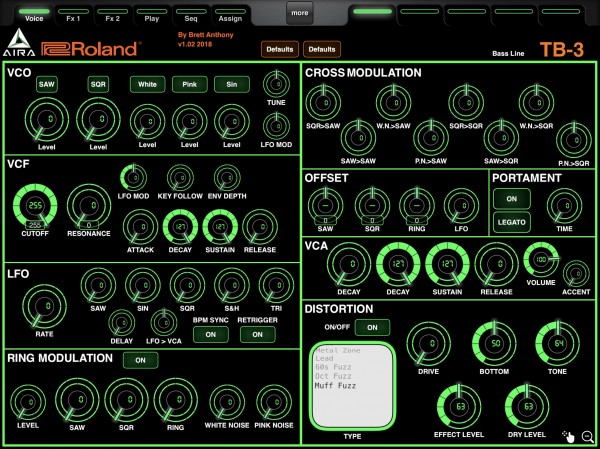Click the pointer hand edit icon
Image resolution: width=600 pixels, height=449 pixels.
pyautogui.click(x=568, y=436)
